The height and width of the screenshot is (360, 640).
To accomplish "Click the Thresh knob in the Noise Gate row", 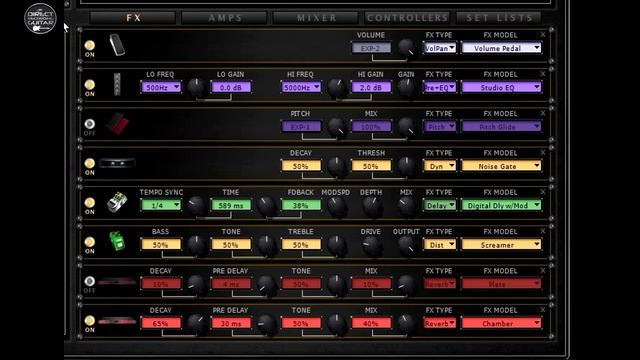I will point(406,165).
